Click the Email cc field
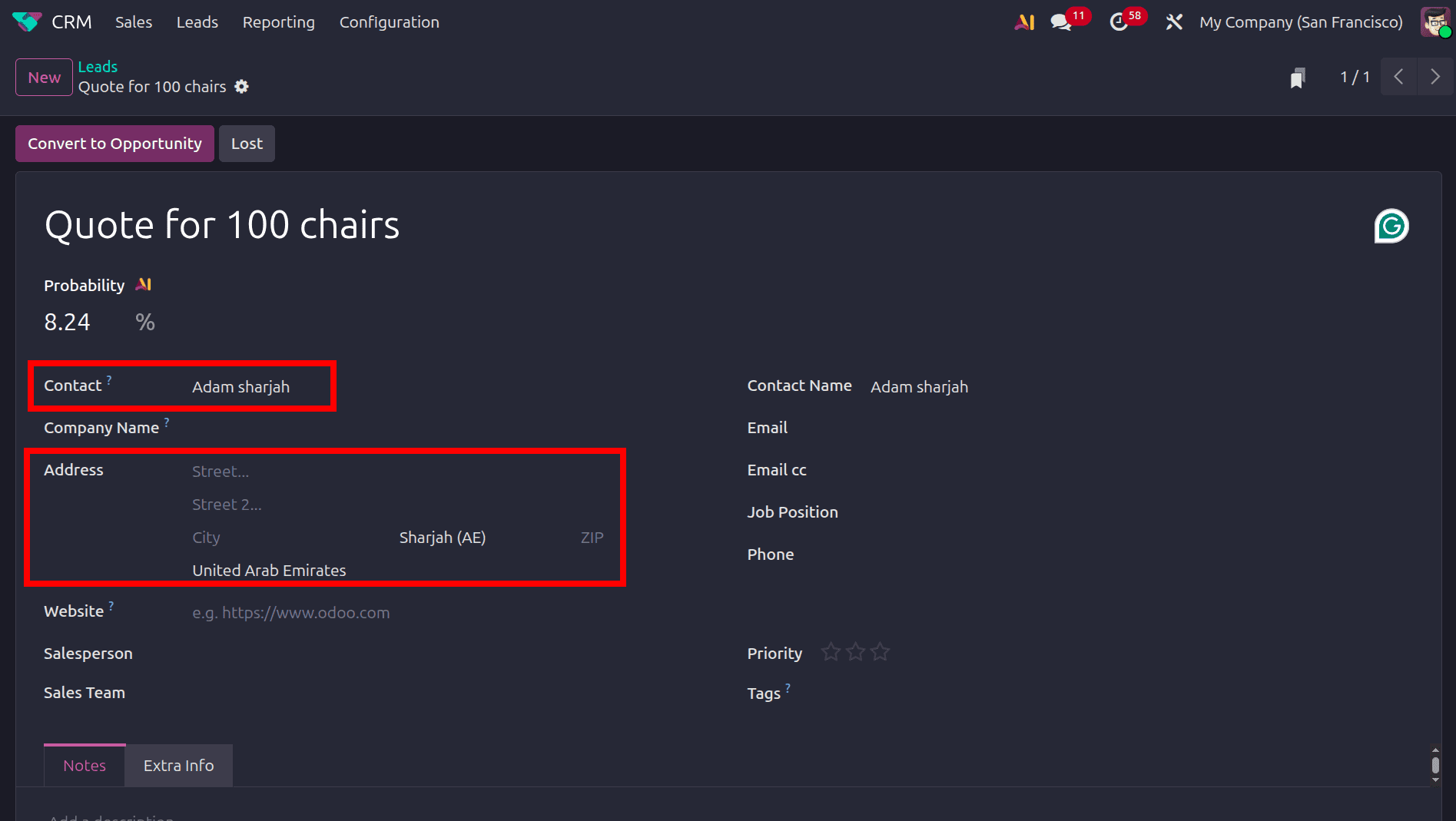 click(1136, 470)
